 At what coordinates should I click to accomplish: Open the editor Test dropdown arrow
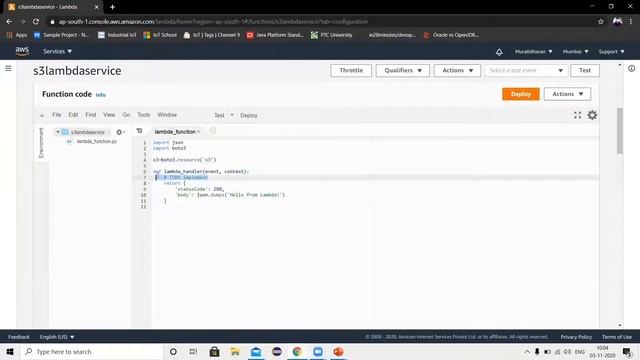pos(232,115)
